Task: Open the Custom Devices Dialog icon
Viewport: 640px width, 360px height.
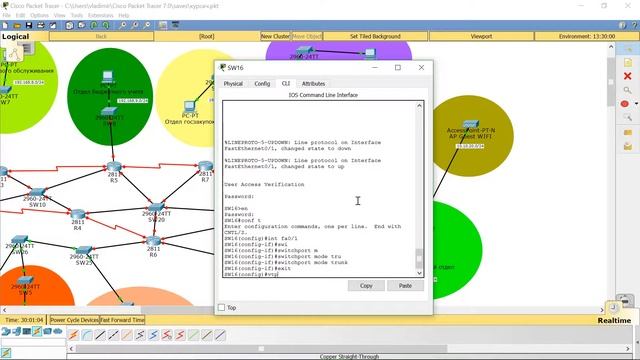Action: coord(176,25)
